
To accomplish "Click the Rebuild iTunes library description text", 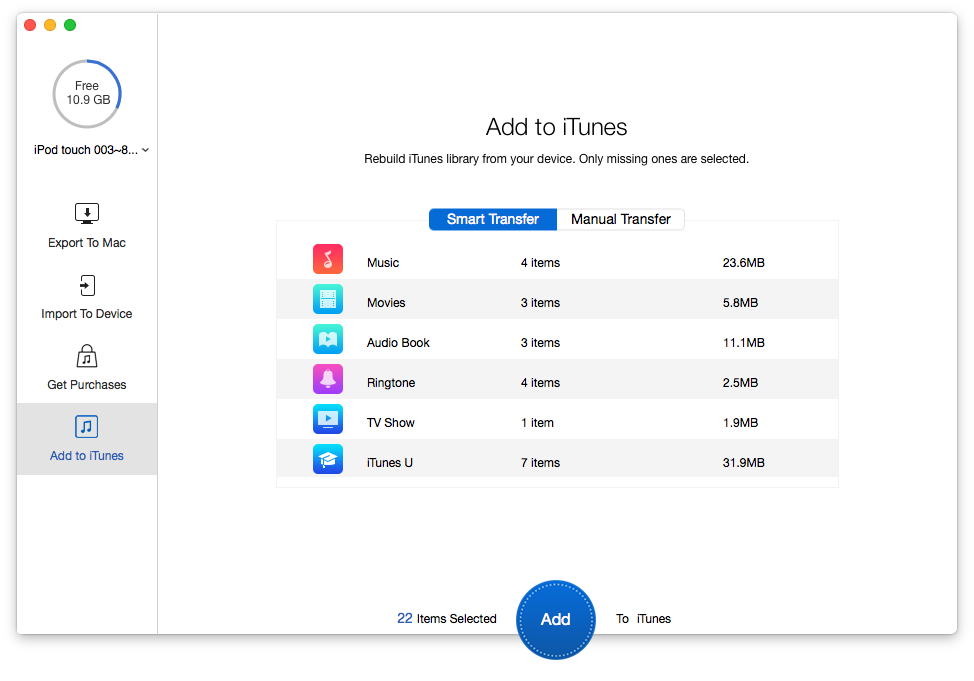I will (x=557, y=159).
